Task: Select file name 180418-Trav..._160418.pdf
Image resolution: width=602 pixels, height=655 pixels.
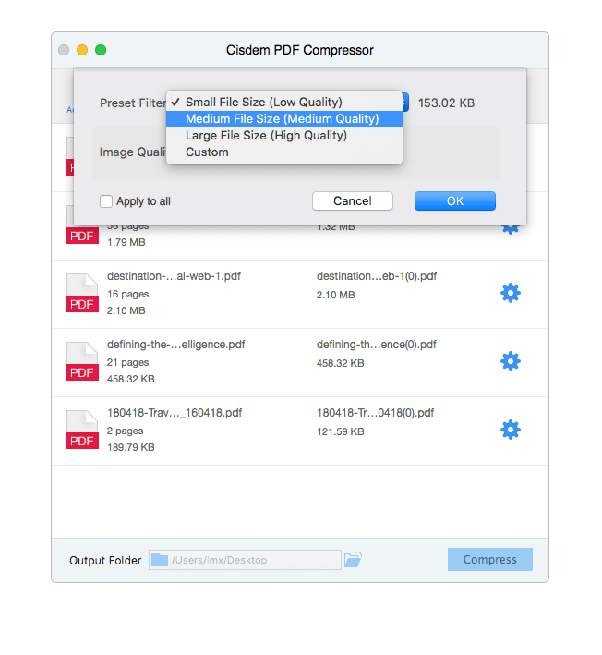Action: pos(175,413)
